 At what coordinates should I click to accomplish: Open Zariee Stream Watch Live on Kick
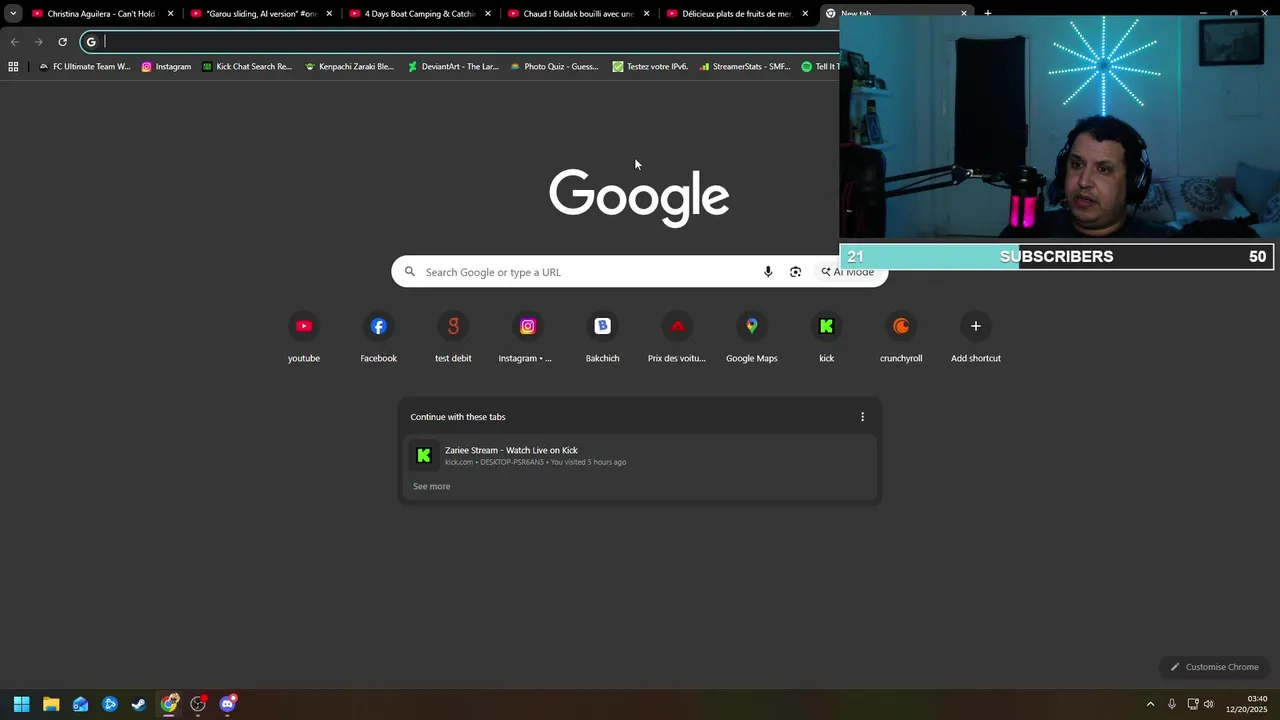pos(640,455)
